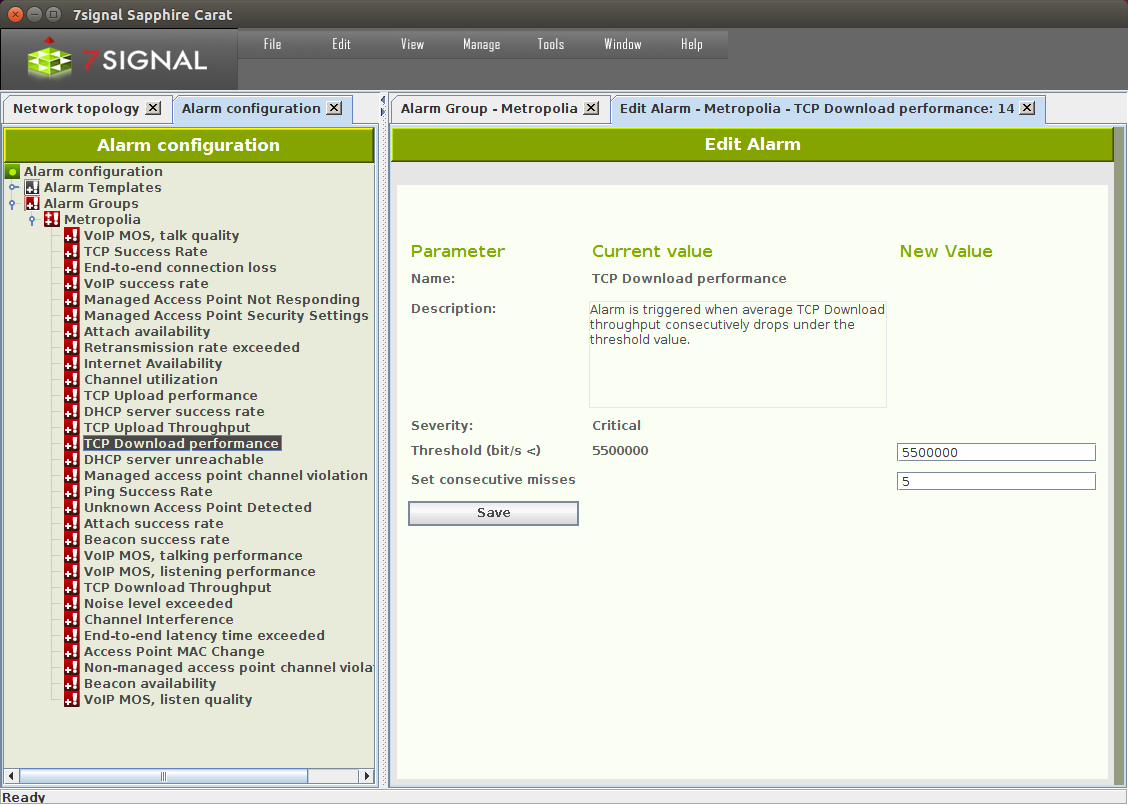
Task: Select Access Point MAC Change alarm
Action: 174,651
